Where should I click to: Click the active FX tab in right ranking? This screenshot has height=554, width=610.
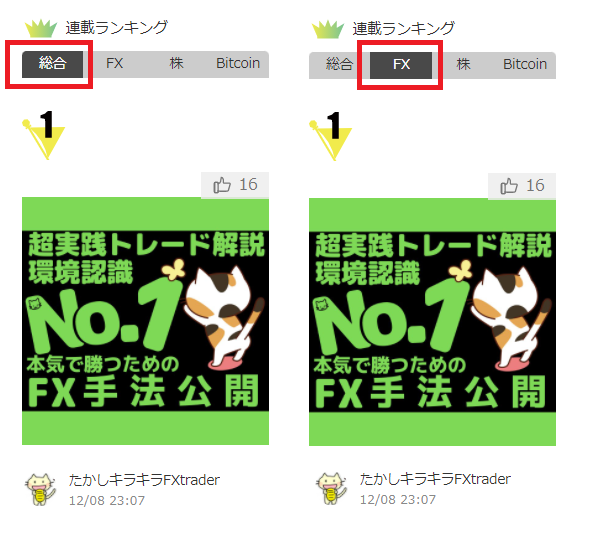[401, 65]
